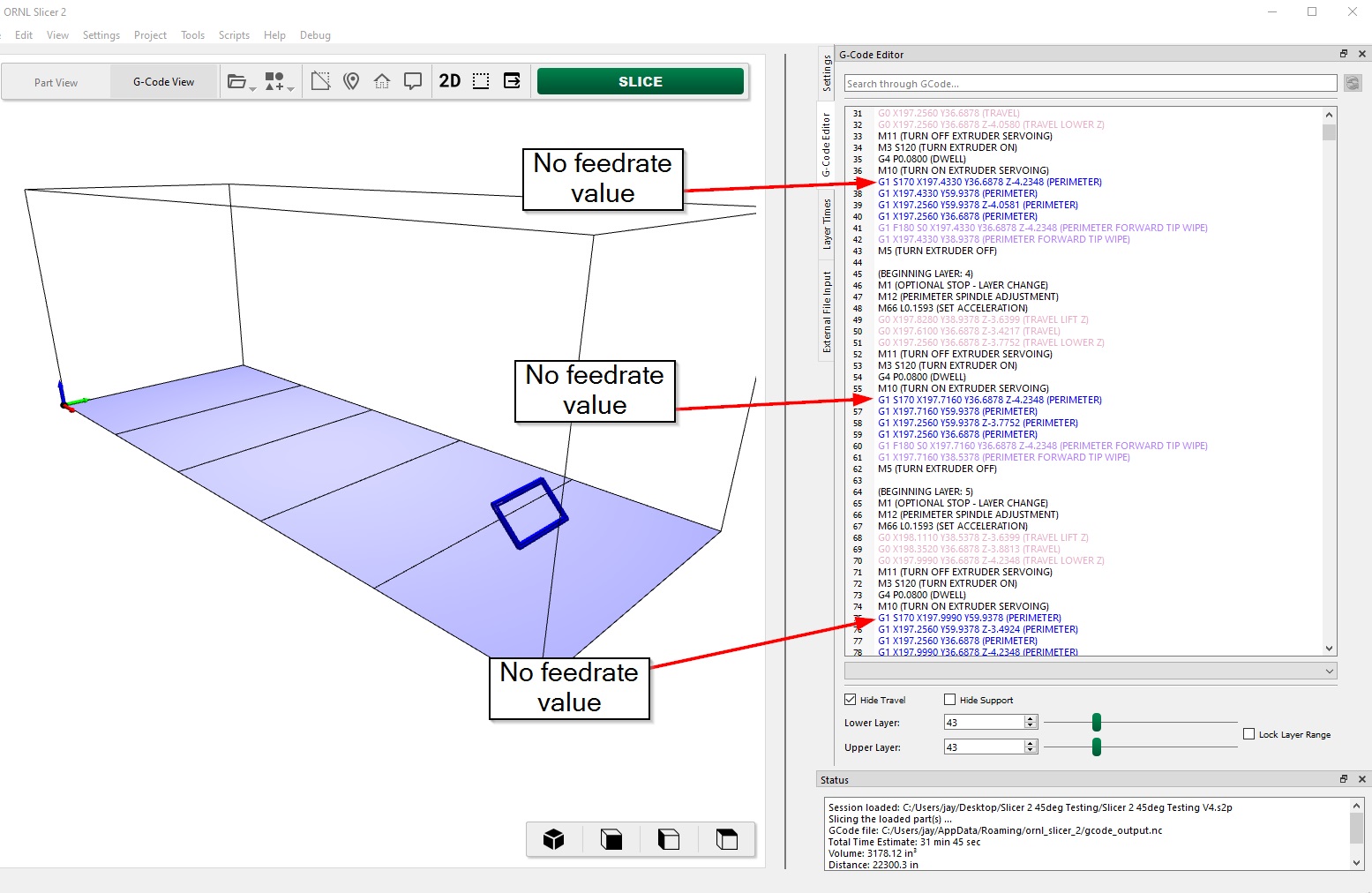Click the add shapes primitives icon
The image size is (1372, 893).
click(x=274, y=81)
